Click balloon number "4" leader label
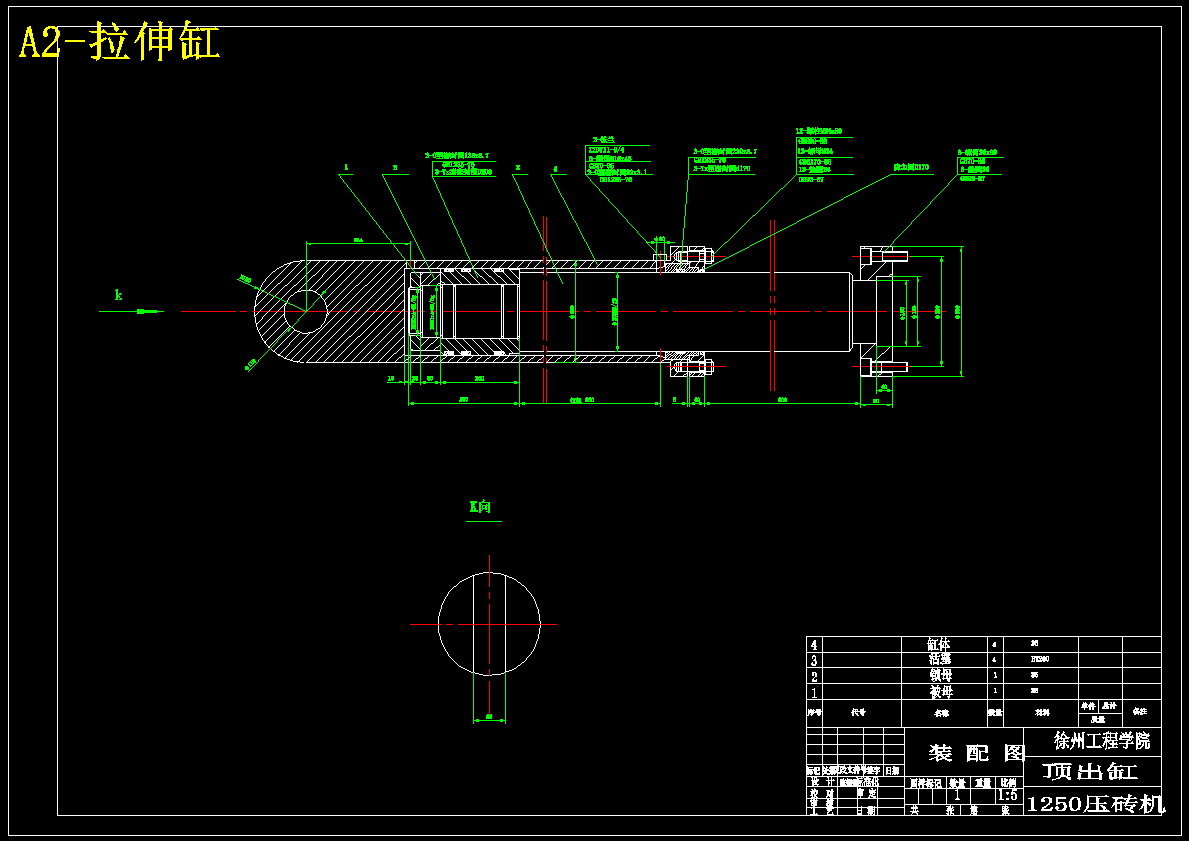 click(x=555, y=168)
